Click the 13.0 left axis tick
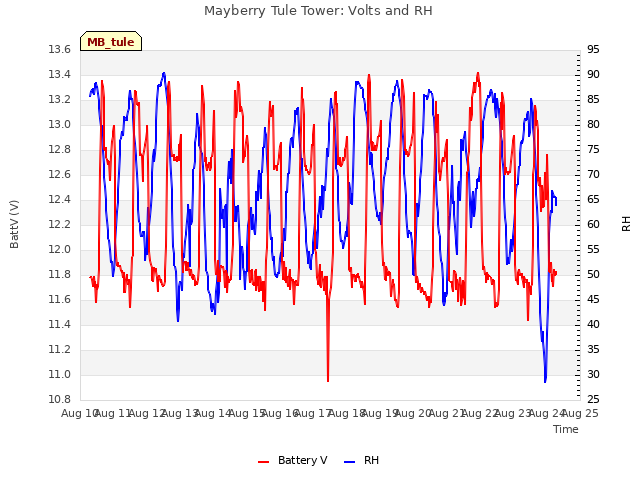 [x=60, y=124]
